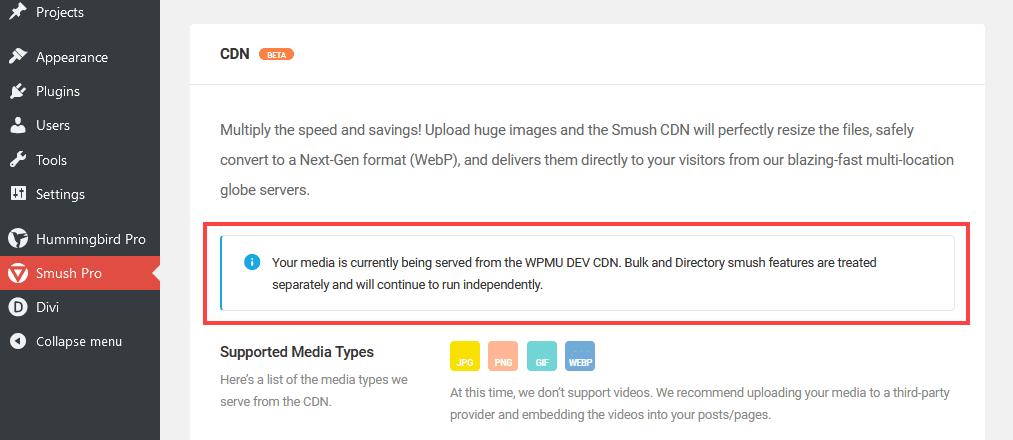This screenshot has height=440, width=1013.
Task: Click the Smush Pro logo icon
Action: [x=17, y=273]
